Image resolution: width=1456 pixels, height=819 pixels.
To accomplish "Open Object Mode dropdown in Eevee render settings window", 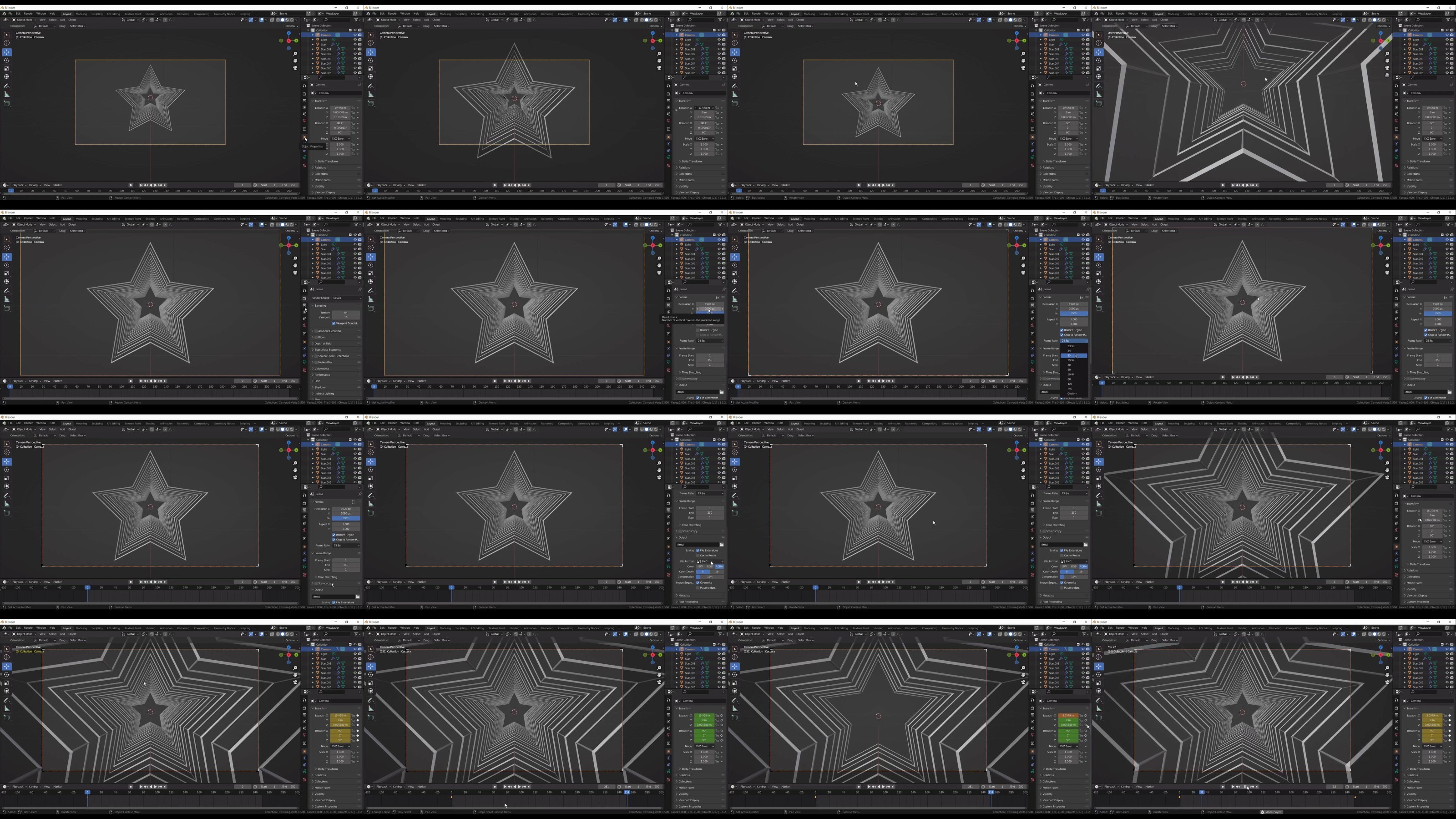I will 24,224.
